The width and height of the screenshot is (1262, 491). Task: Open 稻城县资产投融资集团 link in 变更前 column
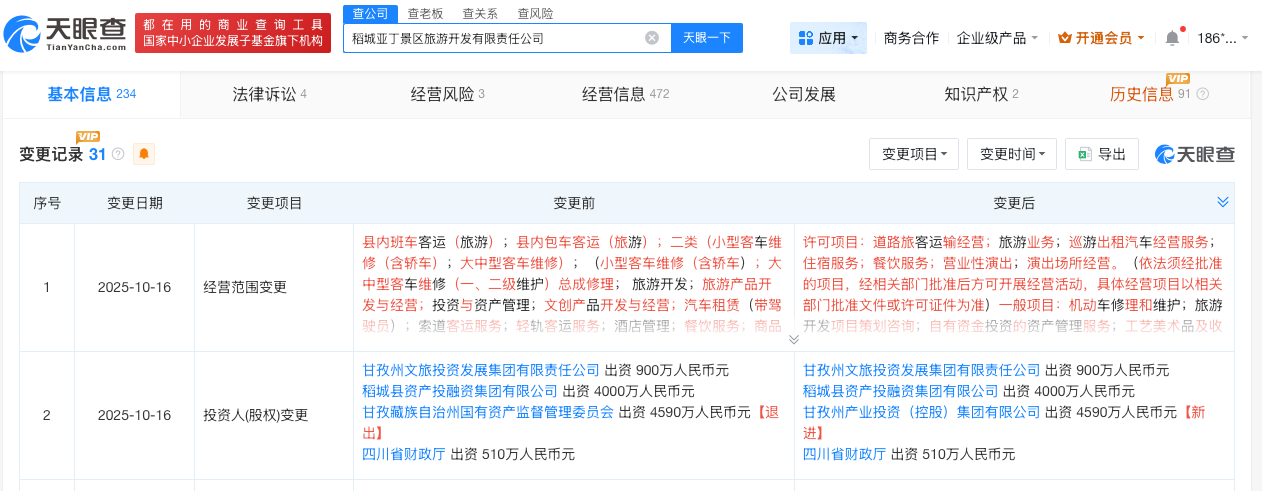(x=460, y=391)
